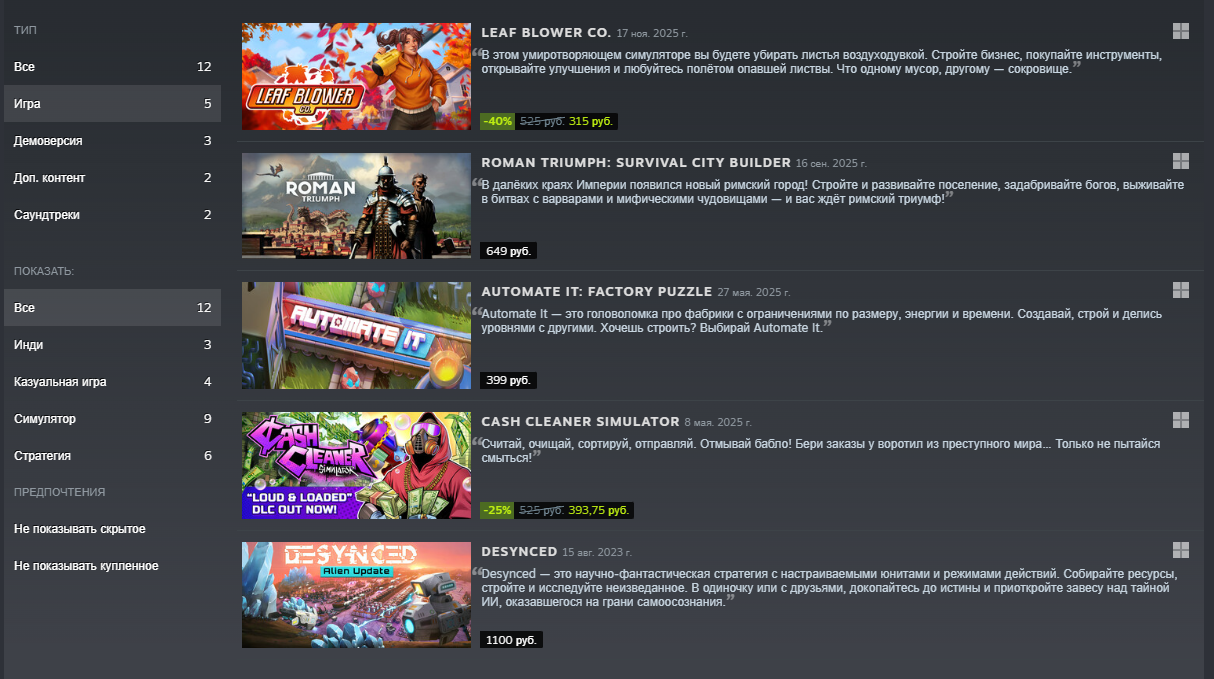Toggle 'Не показывать скрытое' preference

click(80, 528)
